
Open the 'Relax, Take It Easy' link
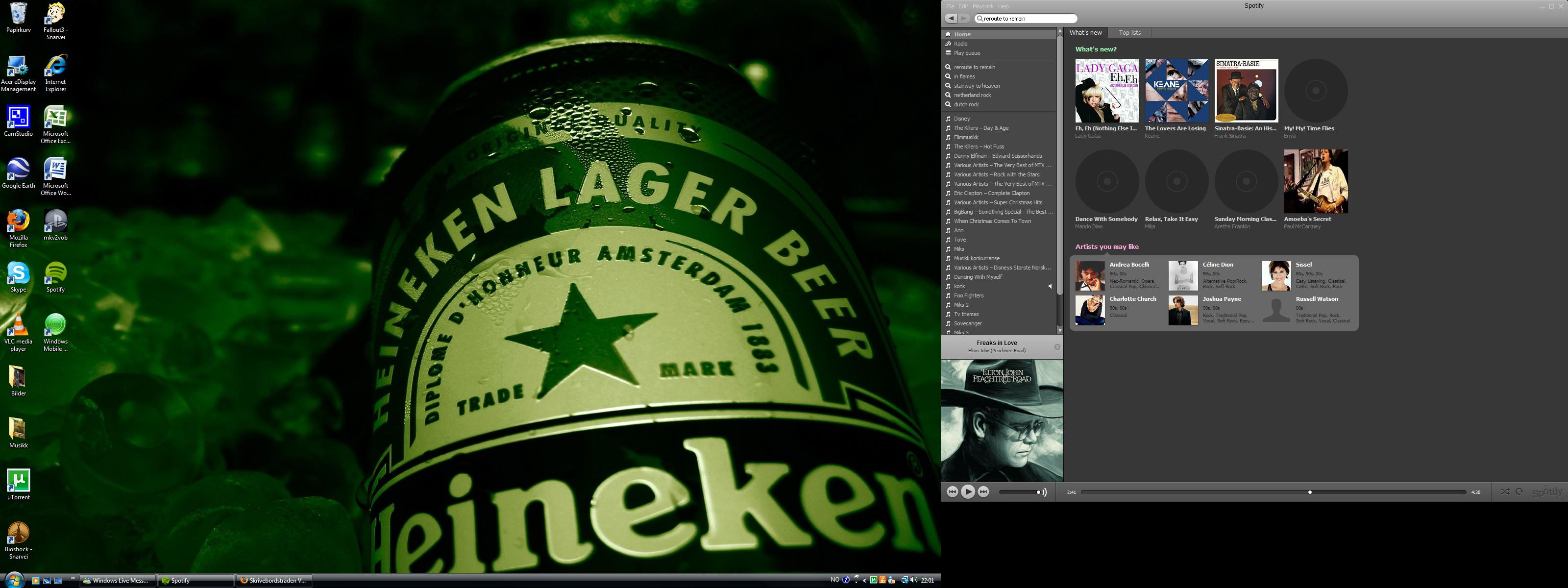coord(1171,219)
